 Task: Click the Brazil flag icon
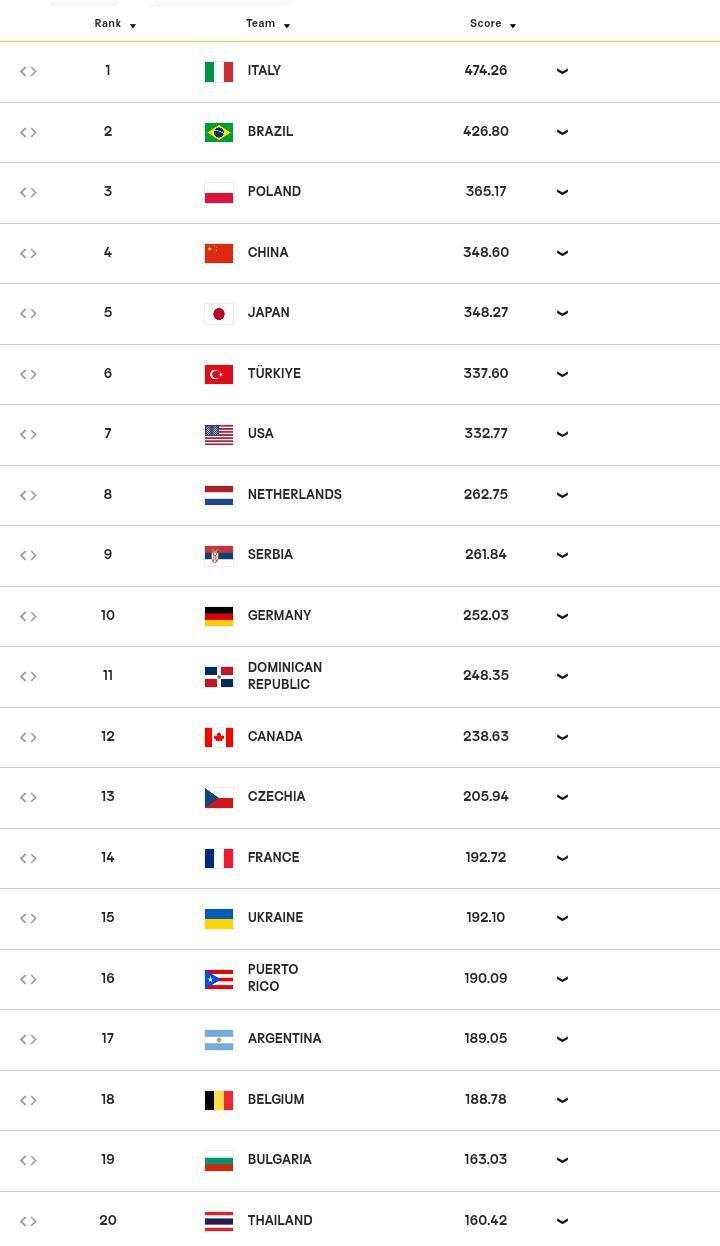tap(219, 132)
